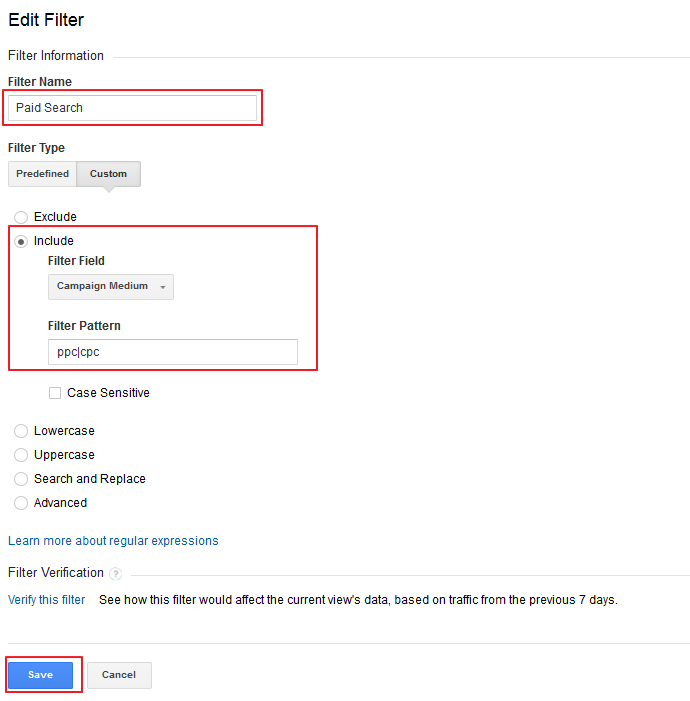
Task: Open the Campaign Medium filter field dropdown
Action: (110, 287)
